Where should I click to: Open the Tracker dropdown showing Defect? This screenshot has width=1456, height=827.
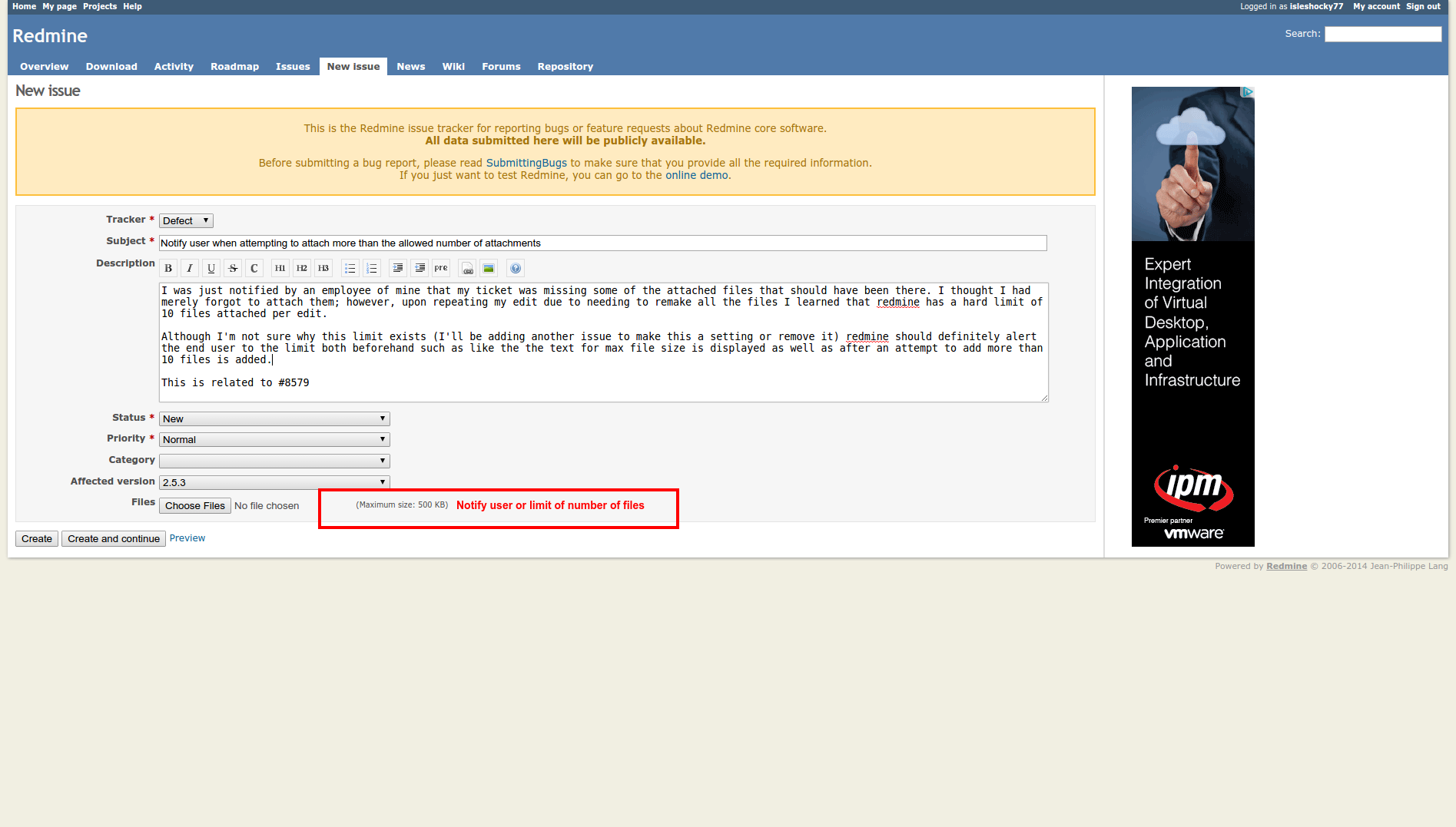tap(186, 221)
